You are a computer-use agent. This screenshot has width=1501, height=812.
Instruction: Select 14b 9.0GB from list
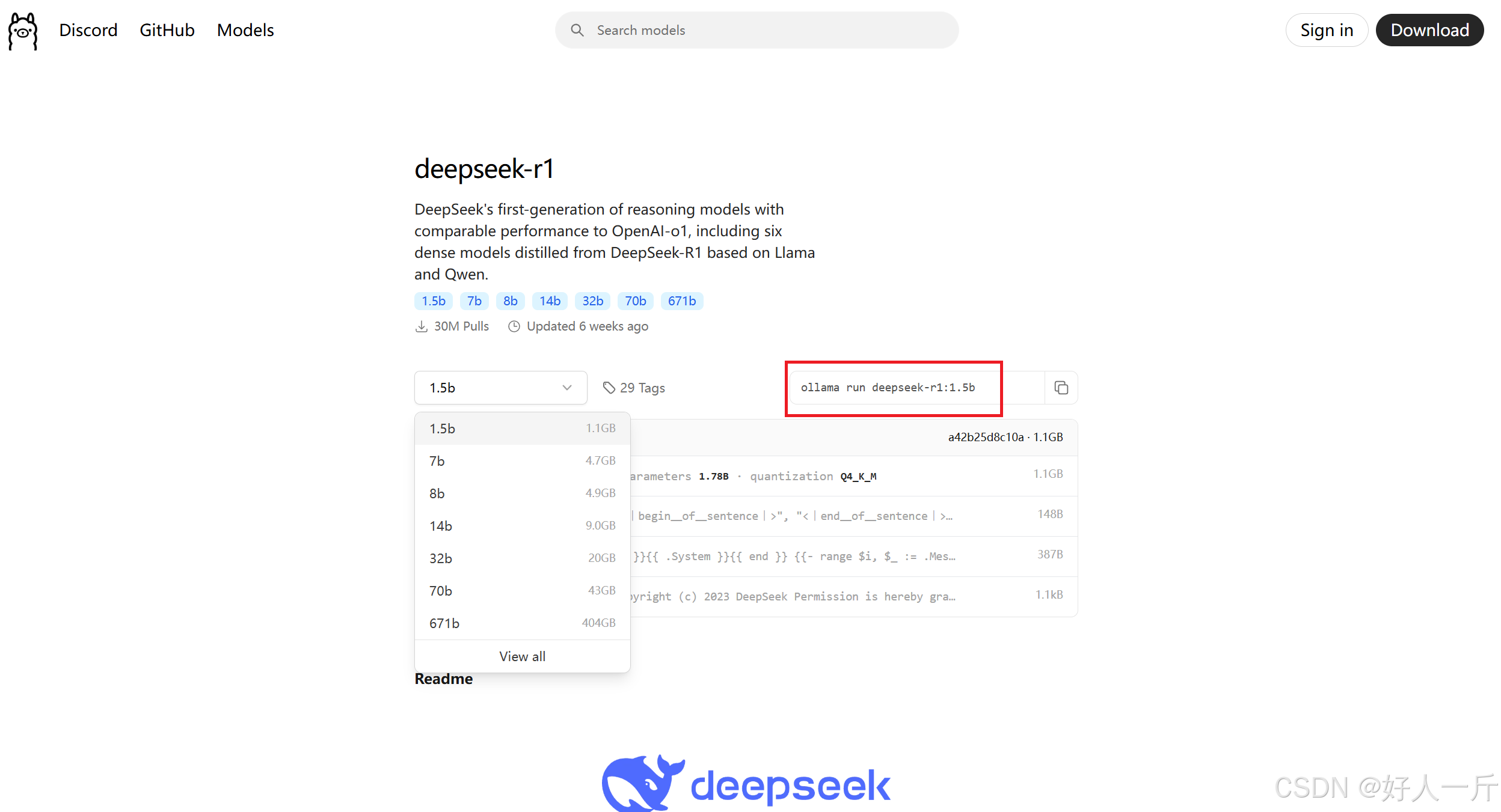pos(522,526)
